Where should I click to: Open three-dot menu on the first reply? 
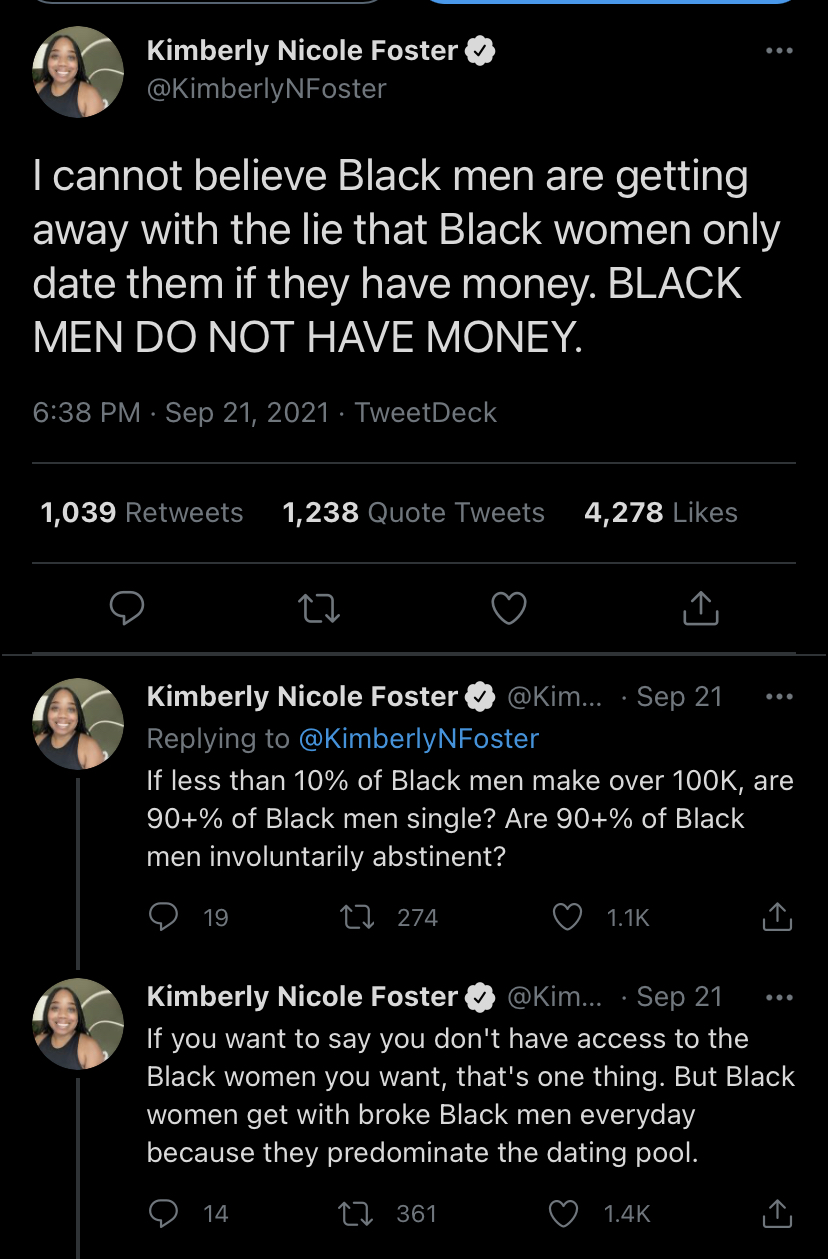click(779, 696)
